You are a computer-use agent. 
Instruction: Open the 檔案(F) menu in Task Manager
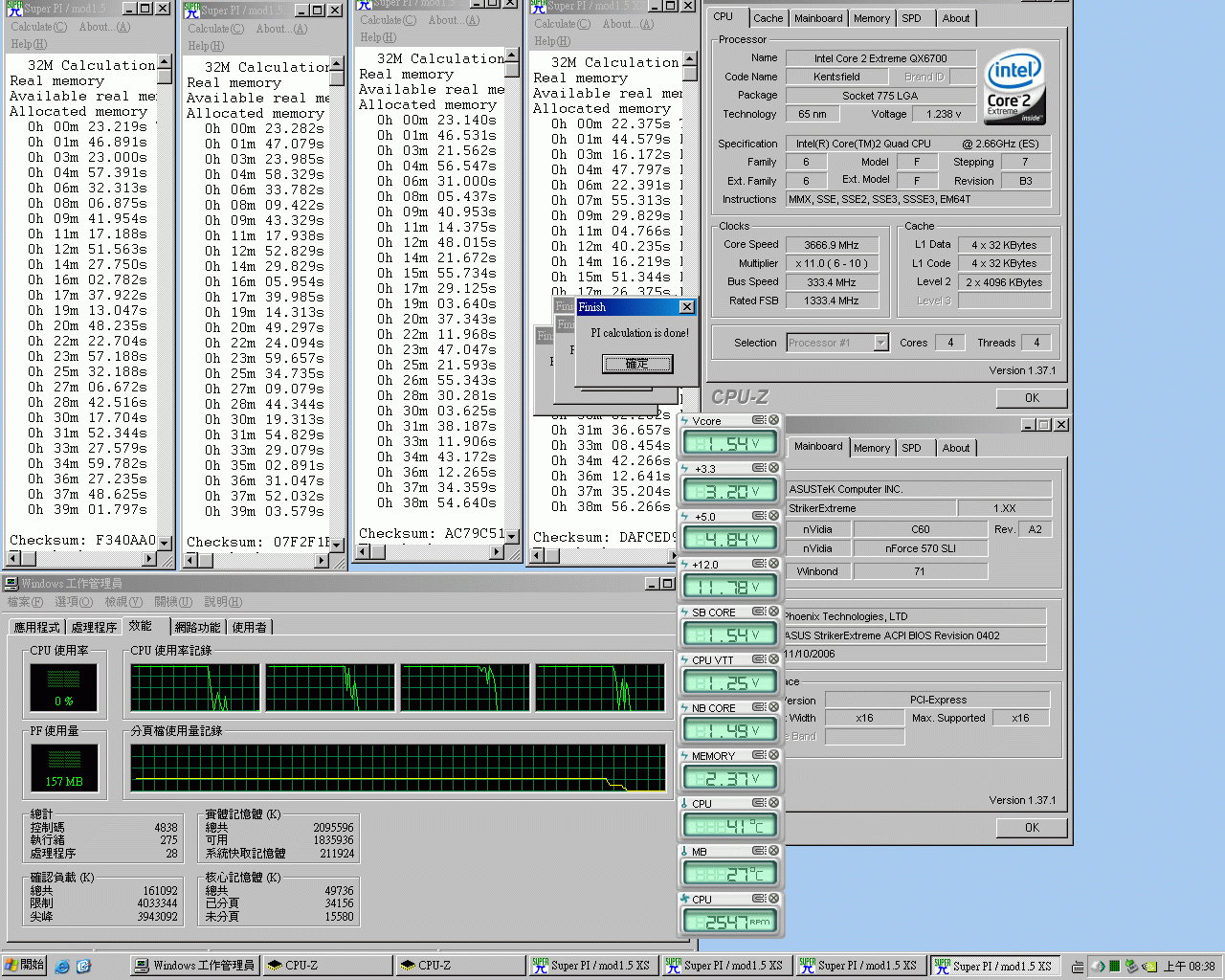(26, 602)
